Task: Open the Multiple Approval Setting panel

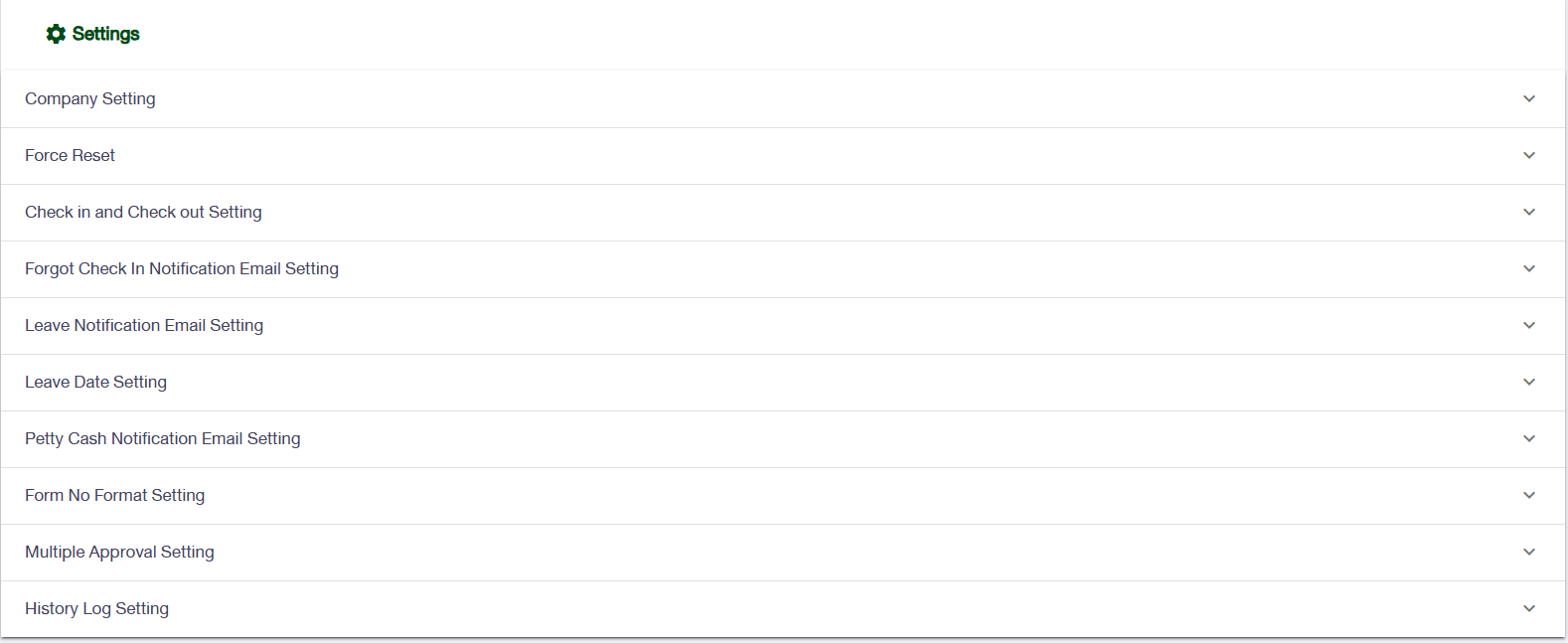Action: [119, 552]
